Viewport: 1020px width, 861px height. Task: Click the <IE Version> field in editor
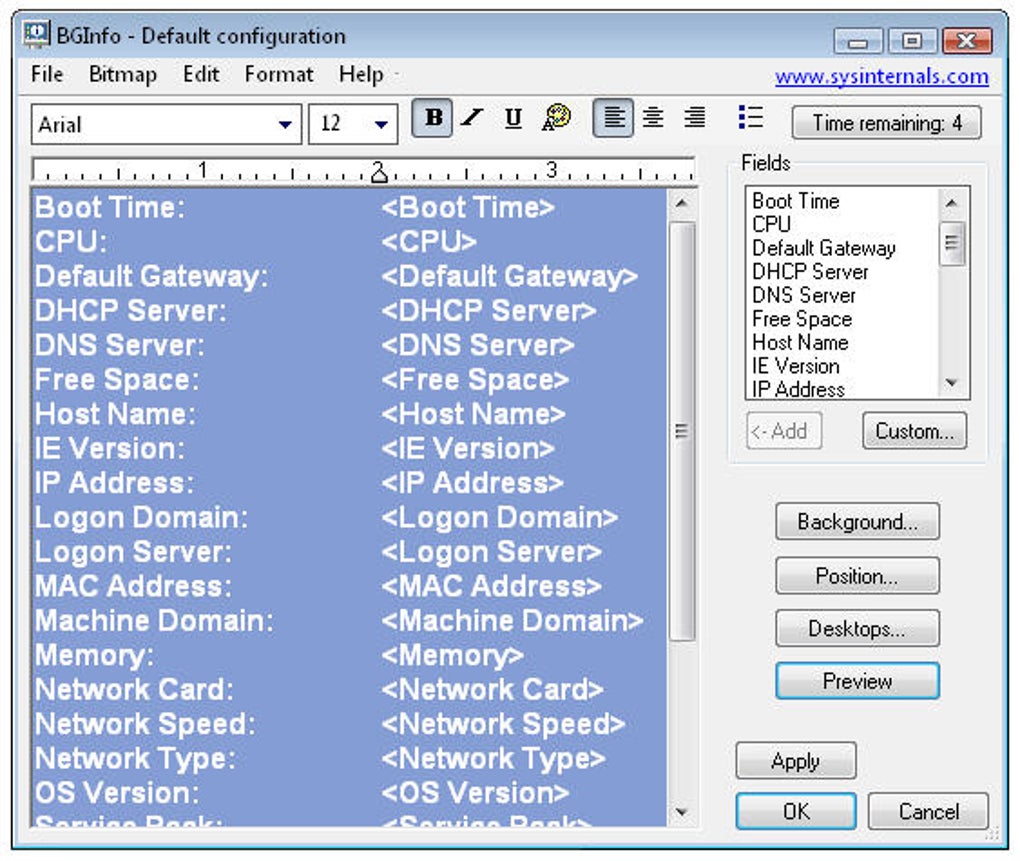[x=468, y=449]
